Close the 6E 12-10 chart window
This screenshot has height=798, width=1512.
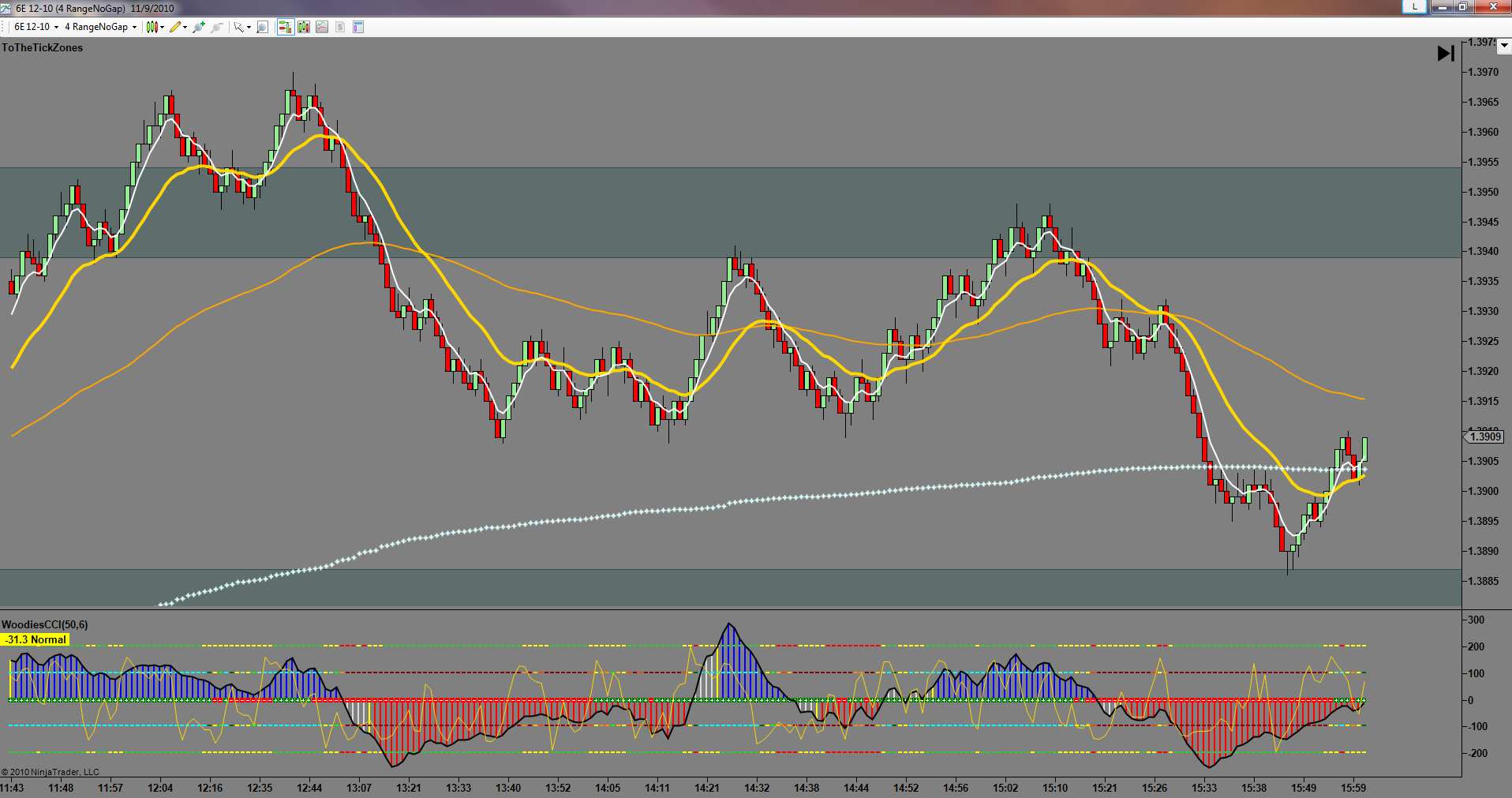1491,7
